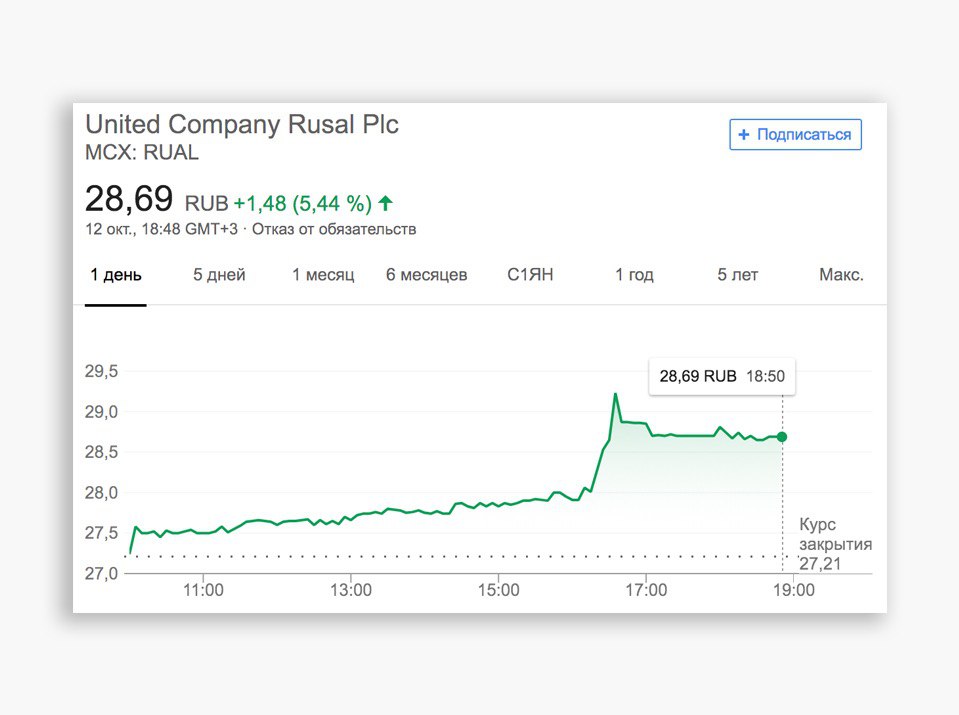Click the Подписаться subscribe button
This screenshot has width=959, height=715.
[x=795, y=134]
